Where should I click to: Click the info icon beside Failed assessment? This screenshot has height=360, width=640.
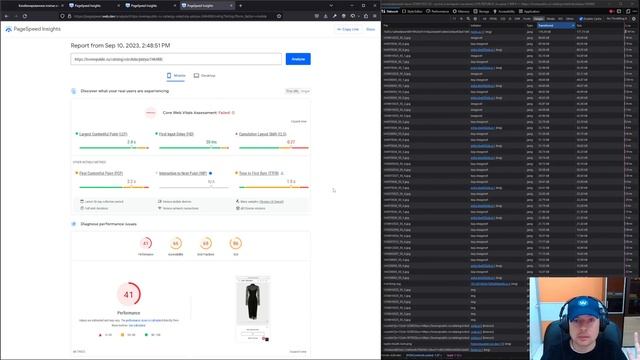[233, 113]
